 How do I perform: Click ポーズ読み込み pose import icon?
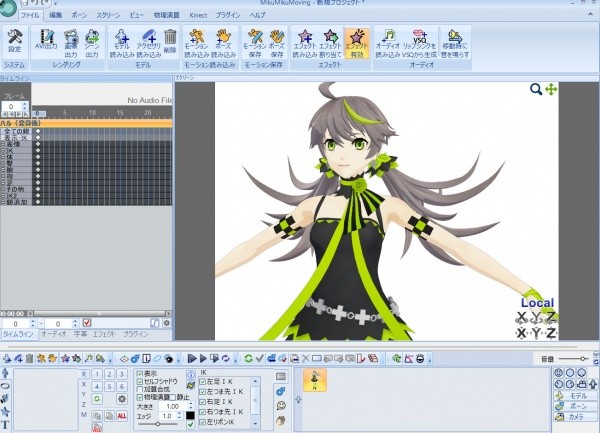[223, 43]
